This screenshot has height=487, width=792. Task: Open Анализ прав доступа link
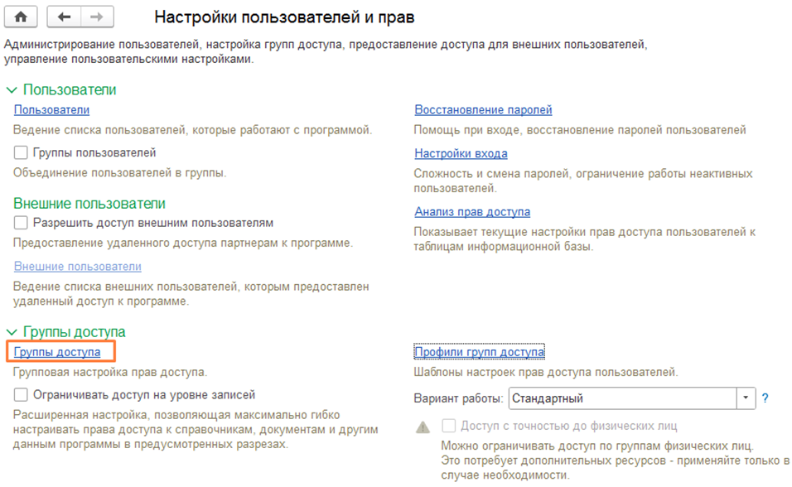pyautogui.click(x=472, y=212)
